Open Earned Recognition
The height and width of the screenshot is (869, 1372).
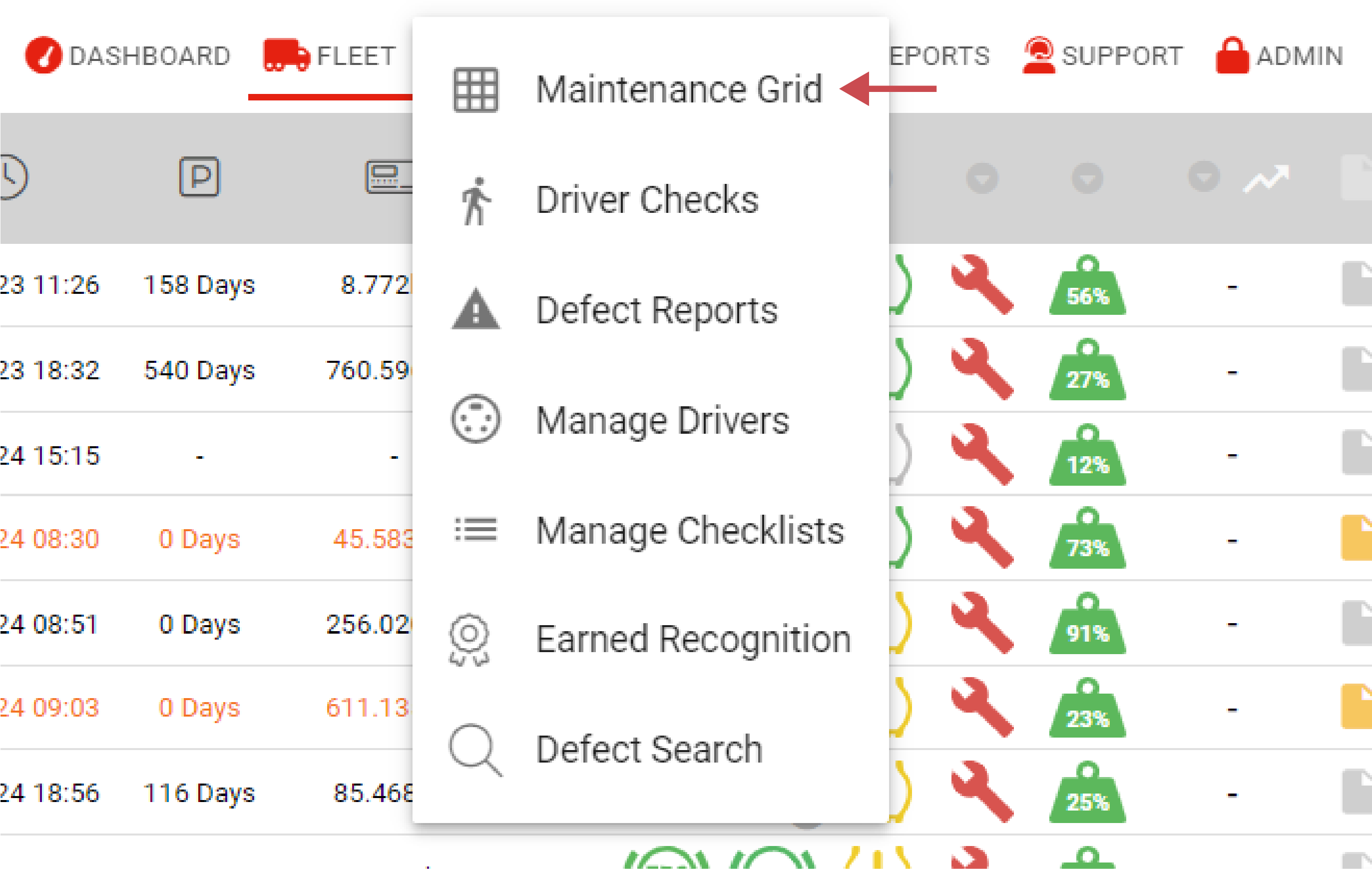coord(693,638)
